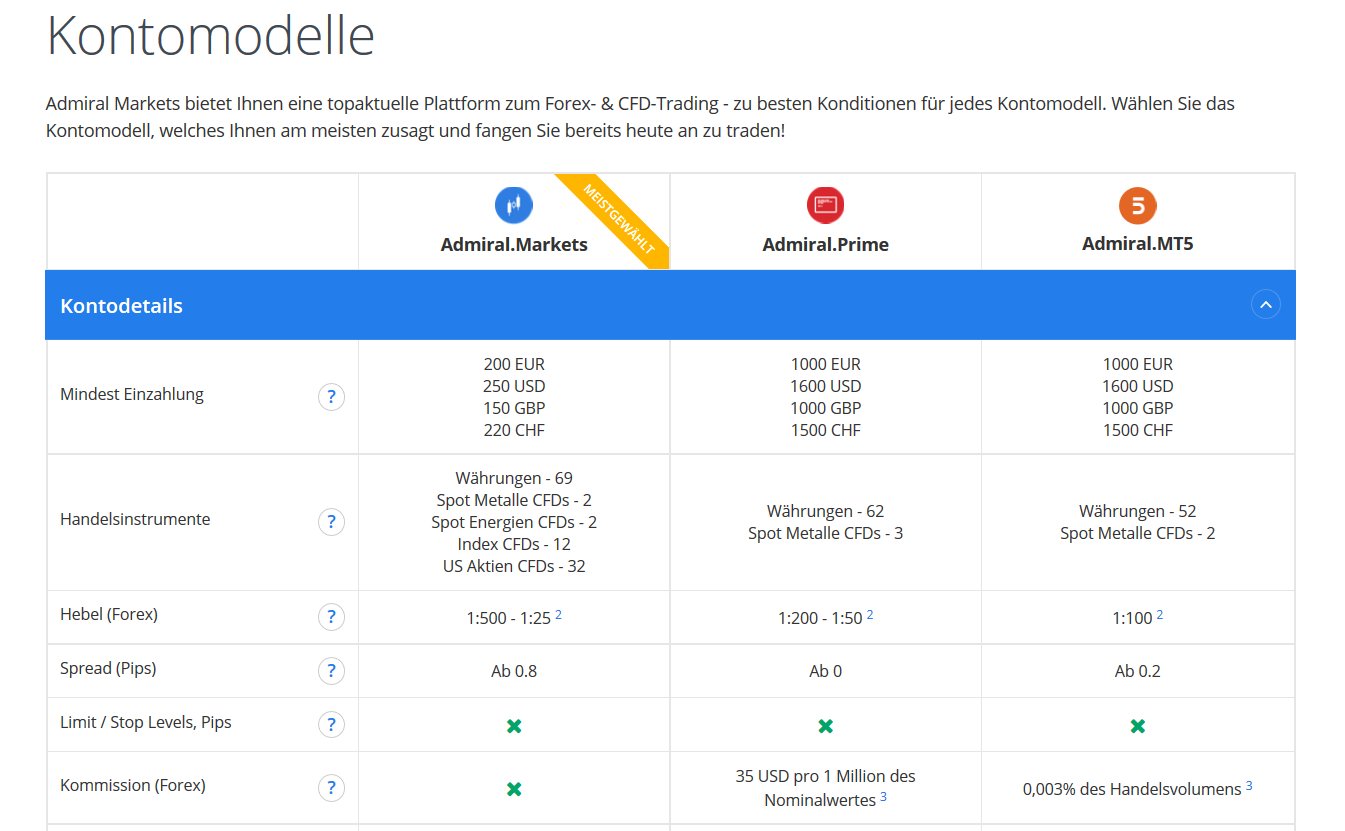
Task: Select the Admiral.Prime column heading
Action: pos(825,244)
